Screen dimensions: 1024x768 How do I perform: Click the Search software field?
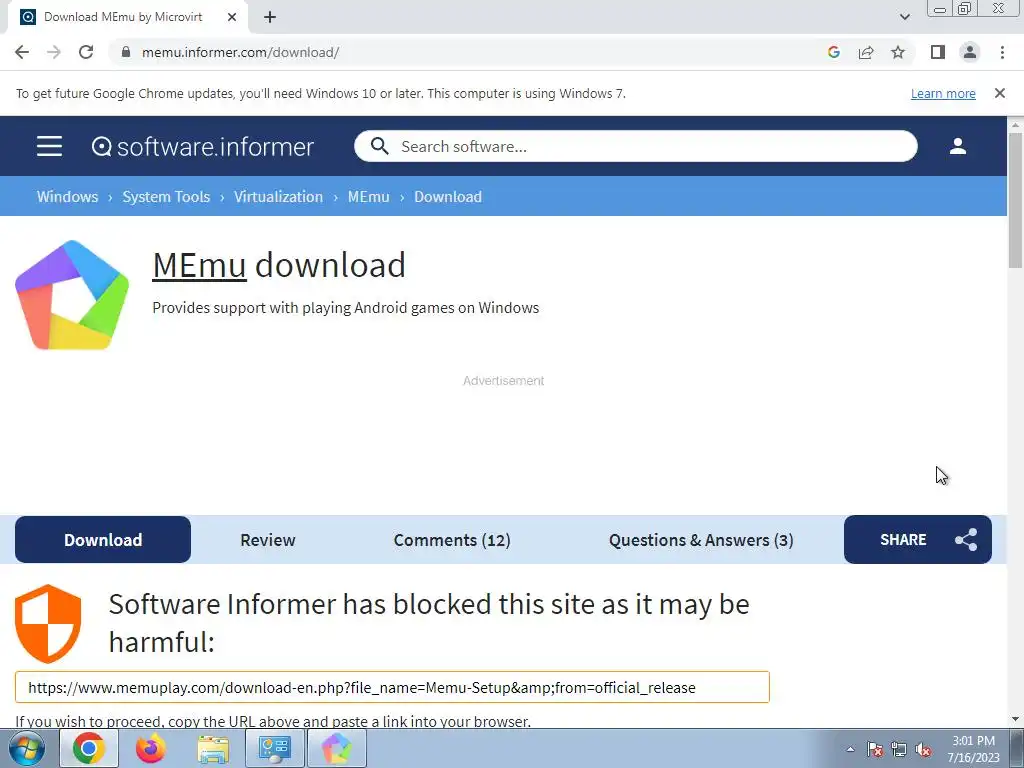pos(635,146)
